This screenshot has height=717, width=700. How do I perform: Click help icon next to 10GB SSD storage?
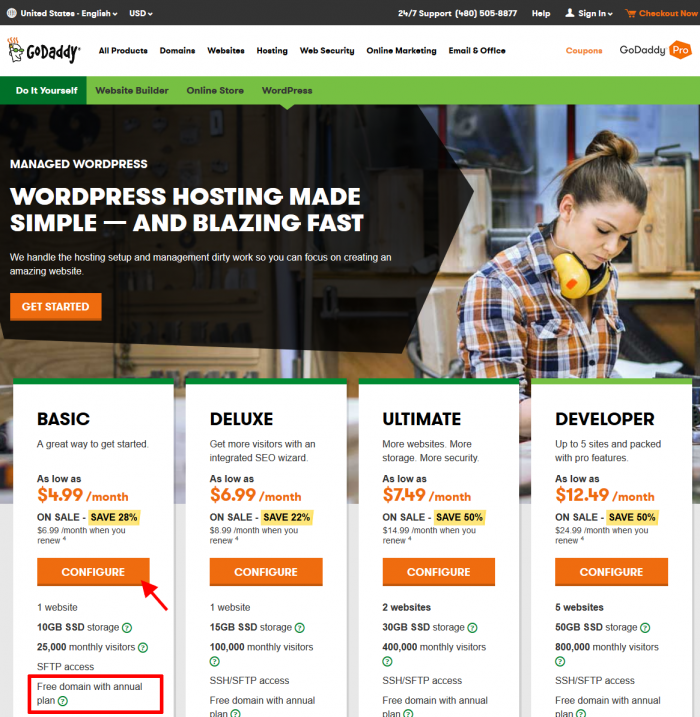click(127, 628)
